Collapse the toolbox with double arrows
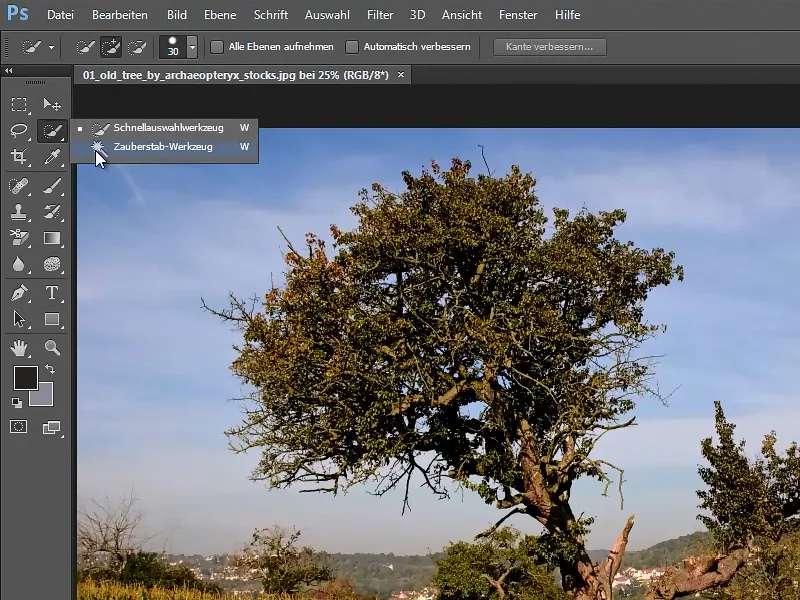The width and height of the screenshot is (800, 600). [x=9, y=70]
